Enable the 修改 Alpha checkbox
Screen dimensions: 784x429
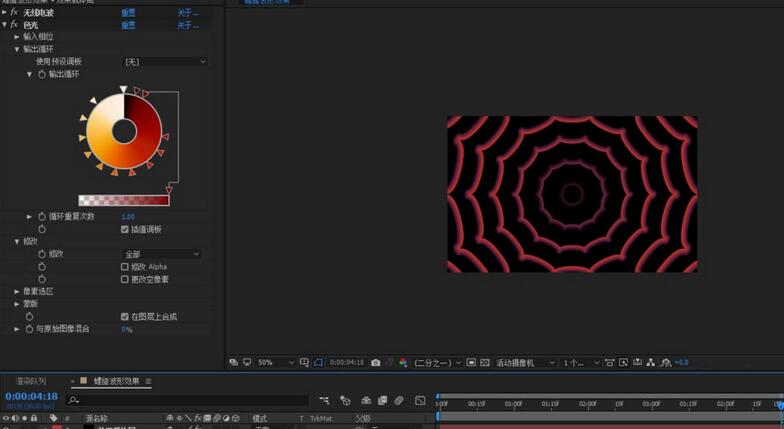click(x=125, y=267)
